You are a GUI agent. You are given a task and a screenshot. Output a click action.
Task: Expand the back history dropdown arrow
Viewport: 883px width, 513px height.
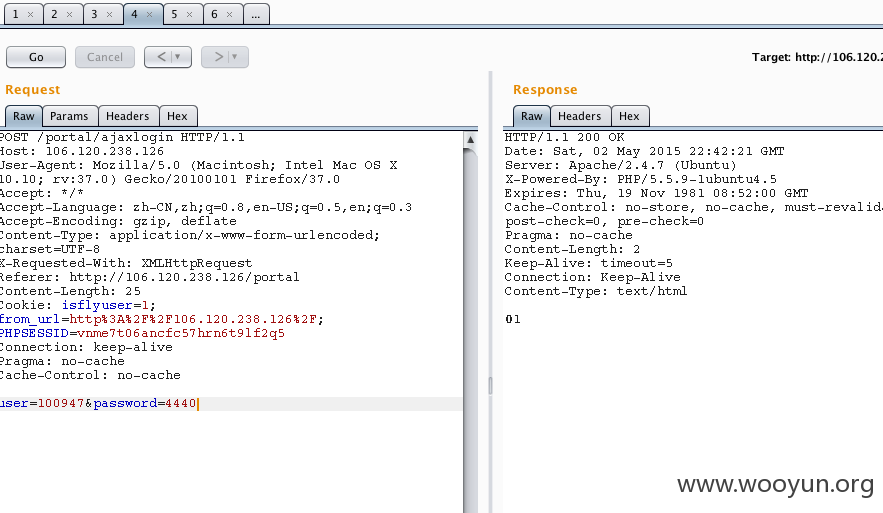click(178, 57)
